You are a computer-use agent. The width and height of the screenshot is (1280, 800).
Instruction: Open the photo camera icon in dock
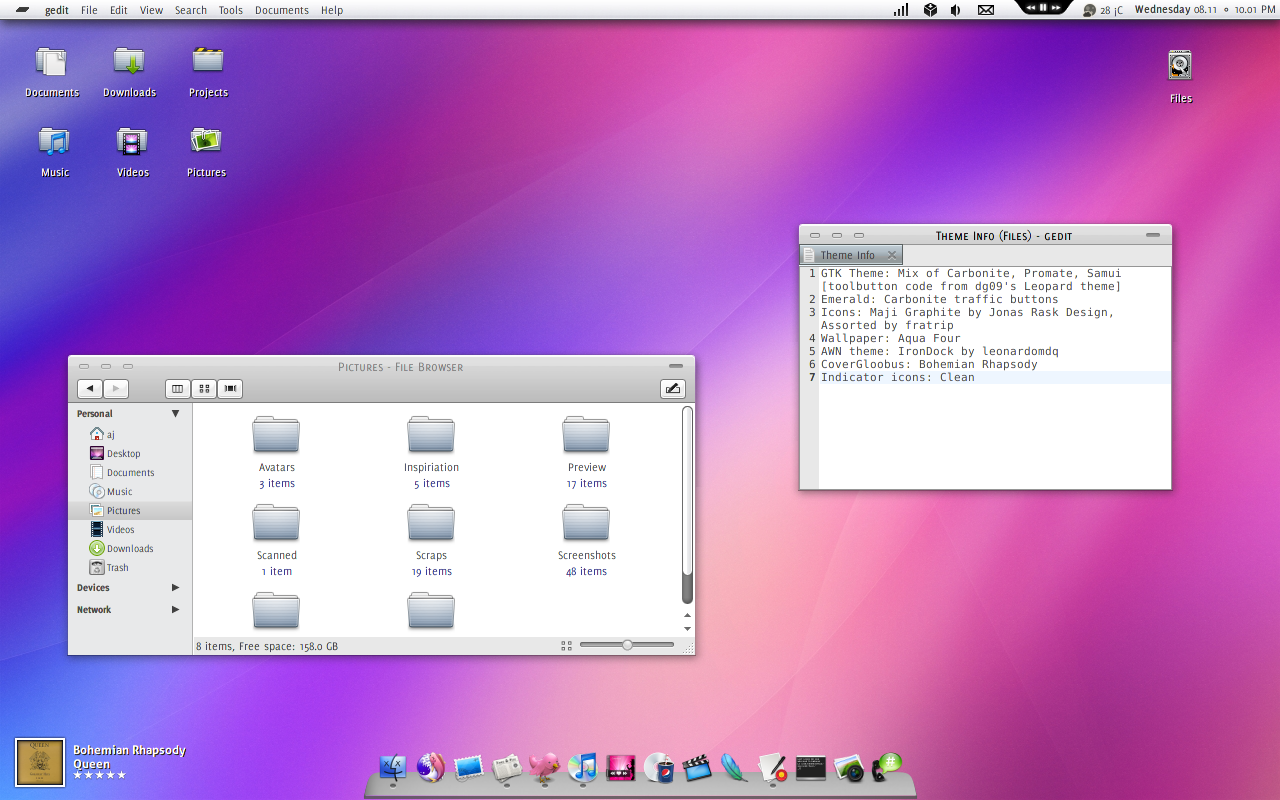coord(848,767)
